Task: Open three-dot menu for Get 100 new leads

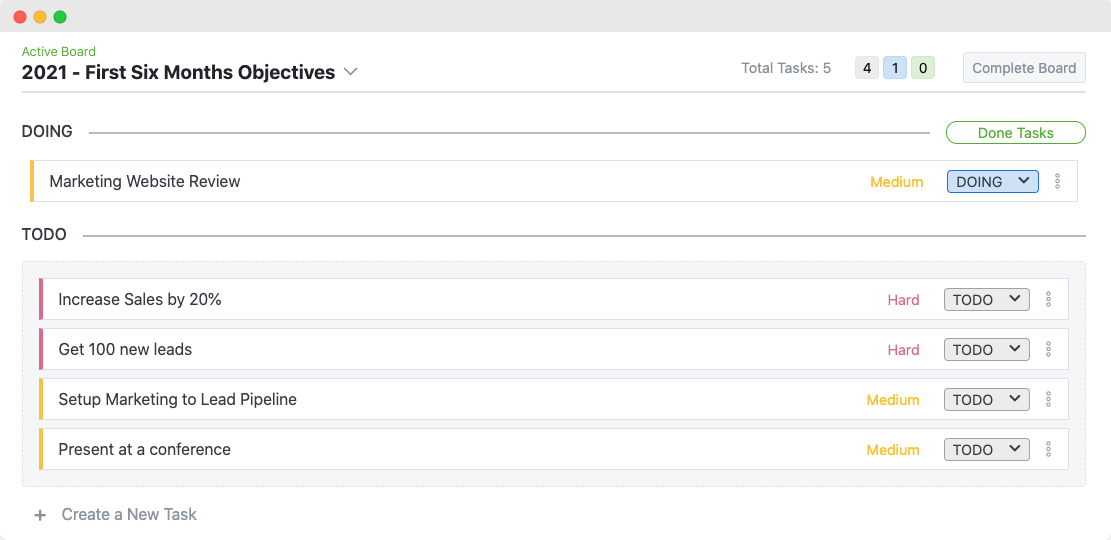Action: 1048,349
